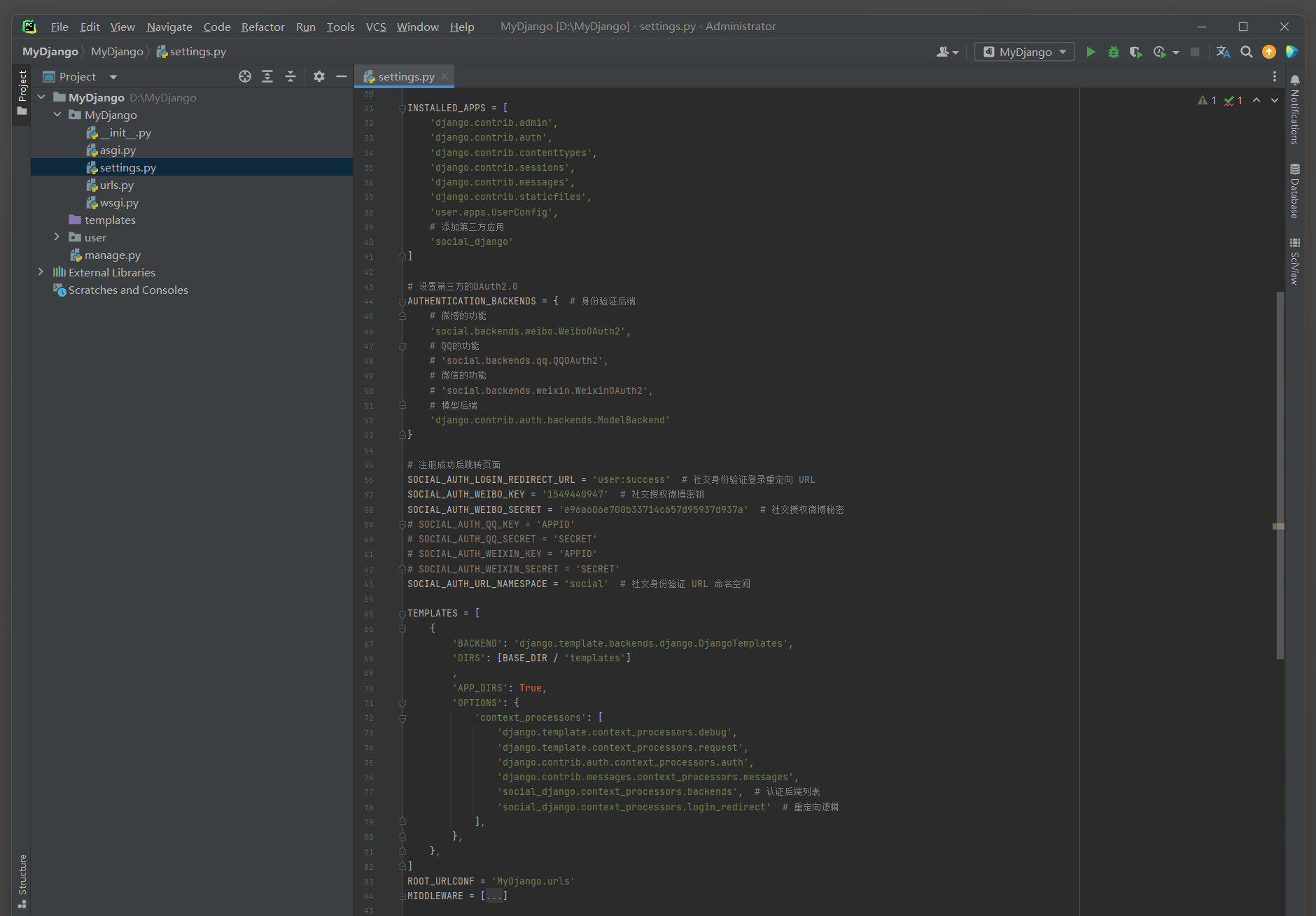
Task: Open the Navigate menu
Action: 169,27
